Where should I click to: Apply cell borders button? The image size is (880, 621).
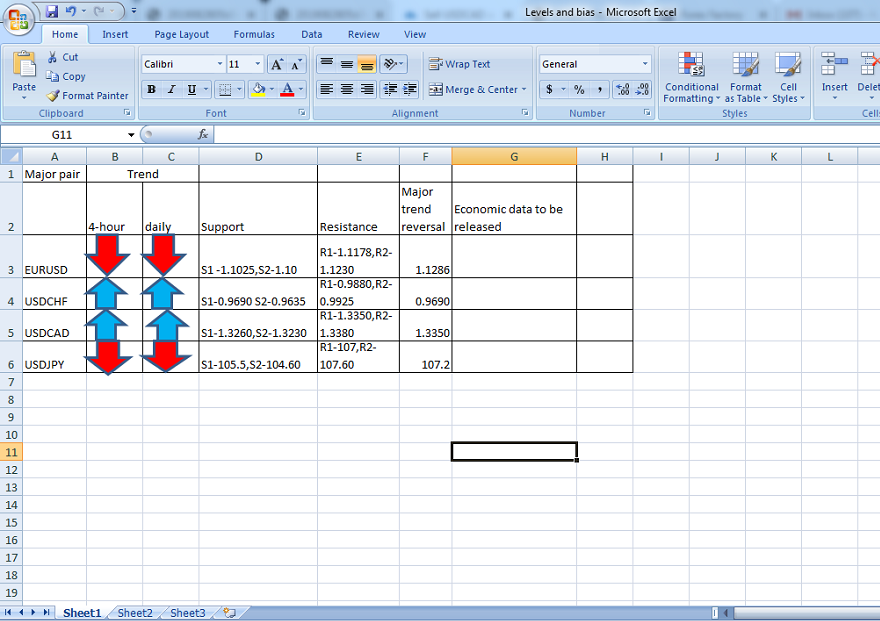coord(224,89)
